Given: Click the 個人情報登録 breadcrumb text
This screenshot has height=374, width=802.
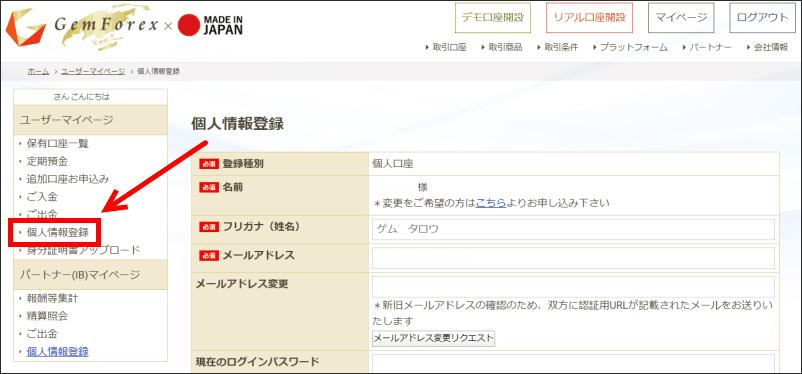Looking at the screenshot, I should (x=159, y=72).
